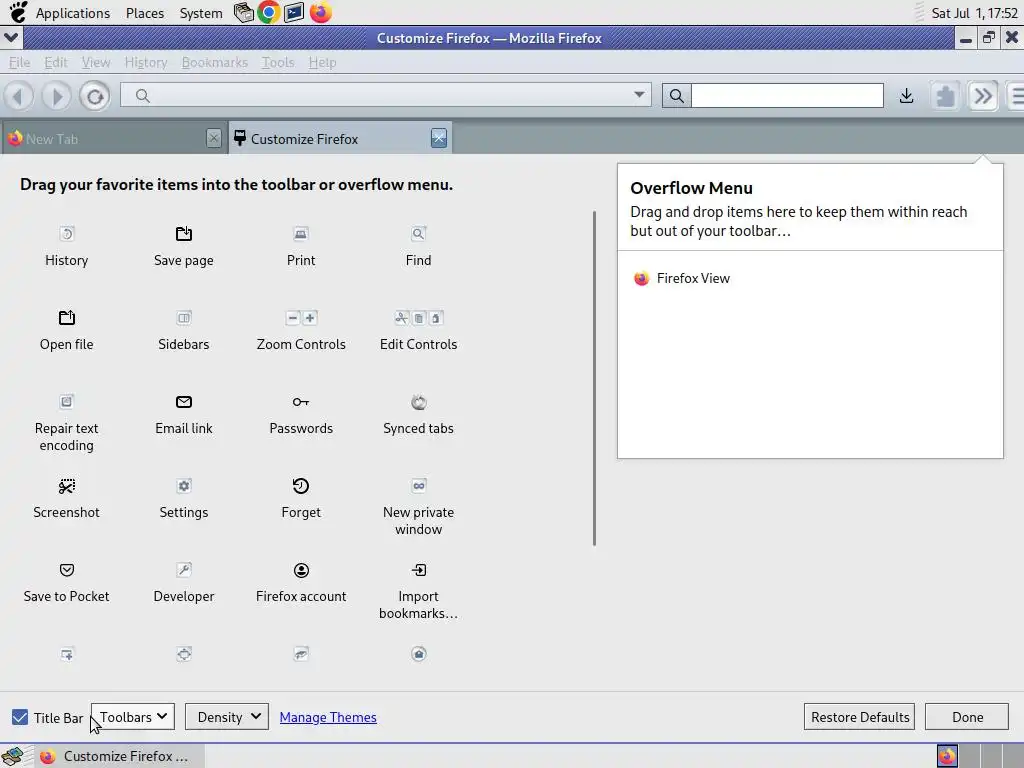Open the System menu
The image size is (1024, 768).
coord(200,13)
